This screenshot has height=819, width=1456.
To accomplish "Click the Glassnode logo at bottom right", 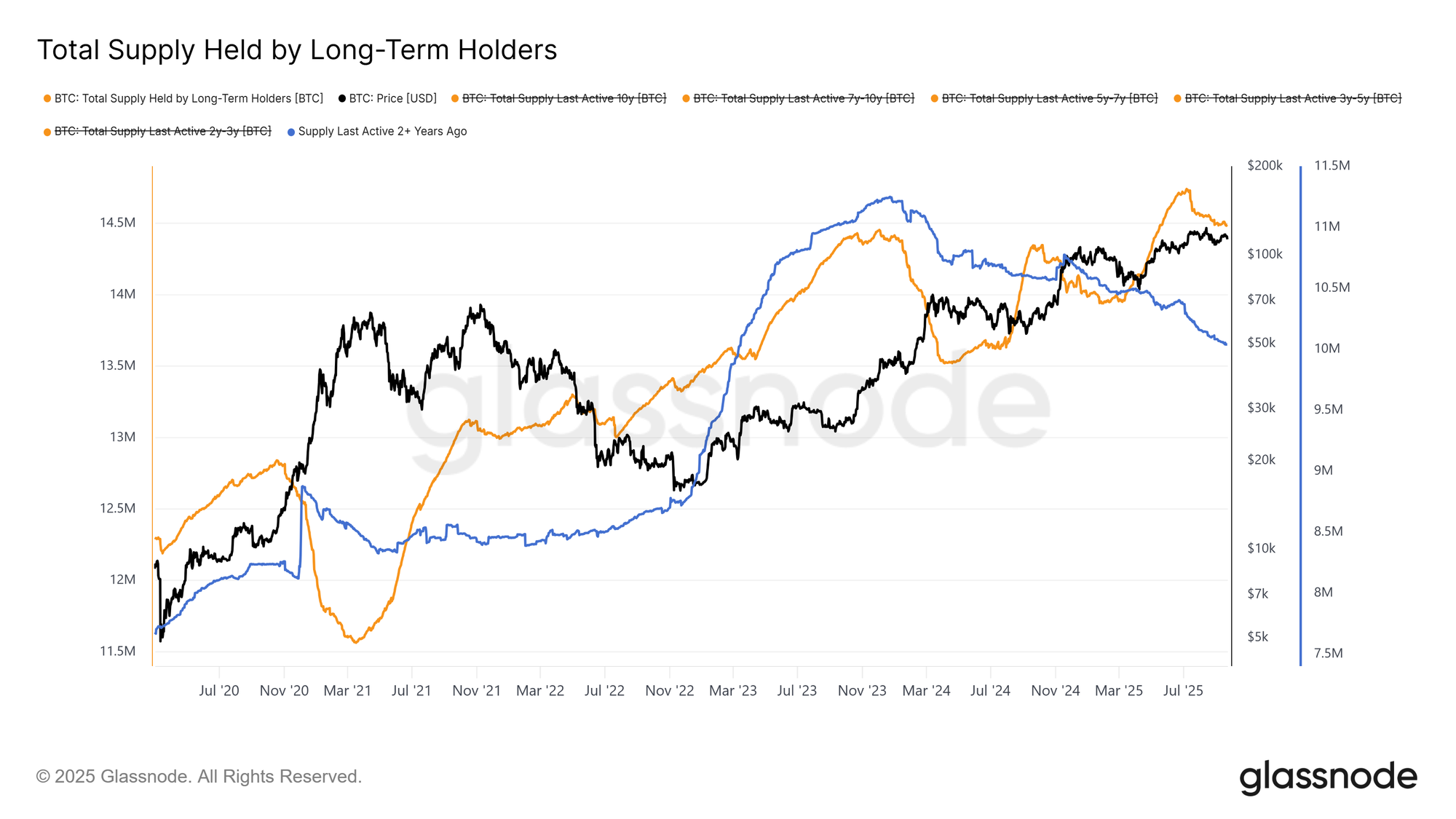I will [1328, 778].
